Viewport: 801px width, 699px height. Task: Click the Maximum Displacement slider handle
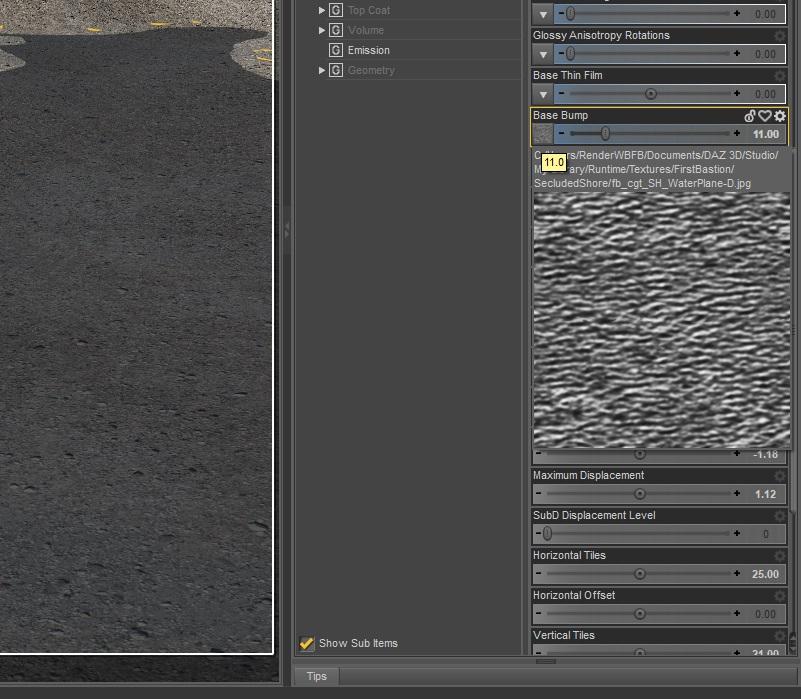point(639,494)
